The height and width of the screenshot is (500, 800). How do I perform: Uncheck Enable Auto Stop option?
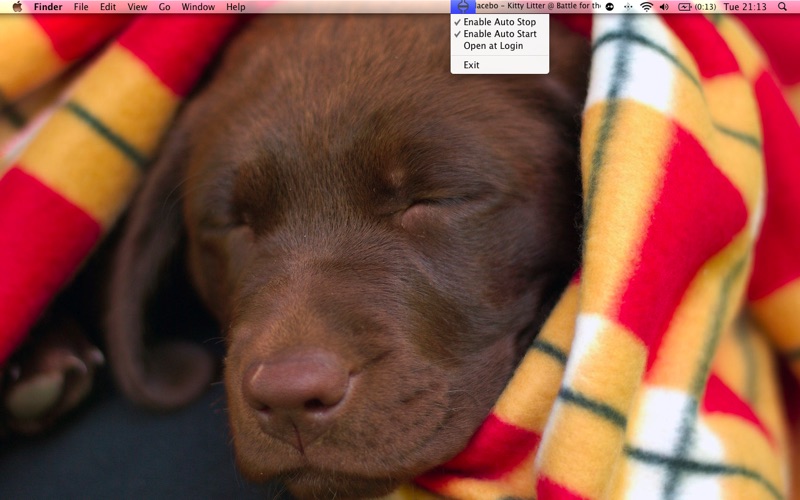point(499,22)
